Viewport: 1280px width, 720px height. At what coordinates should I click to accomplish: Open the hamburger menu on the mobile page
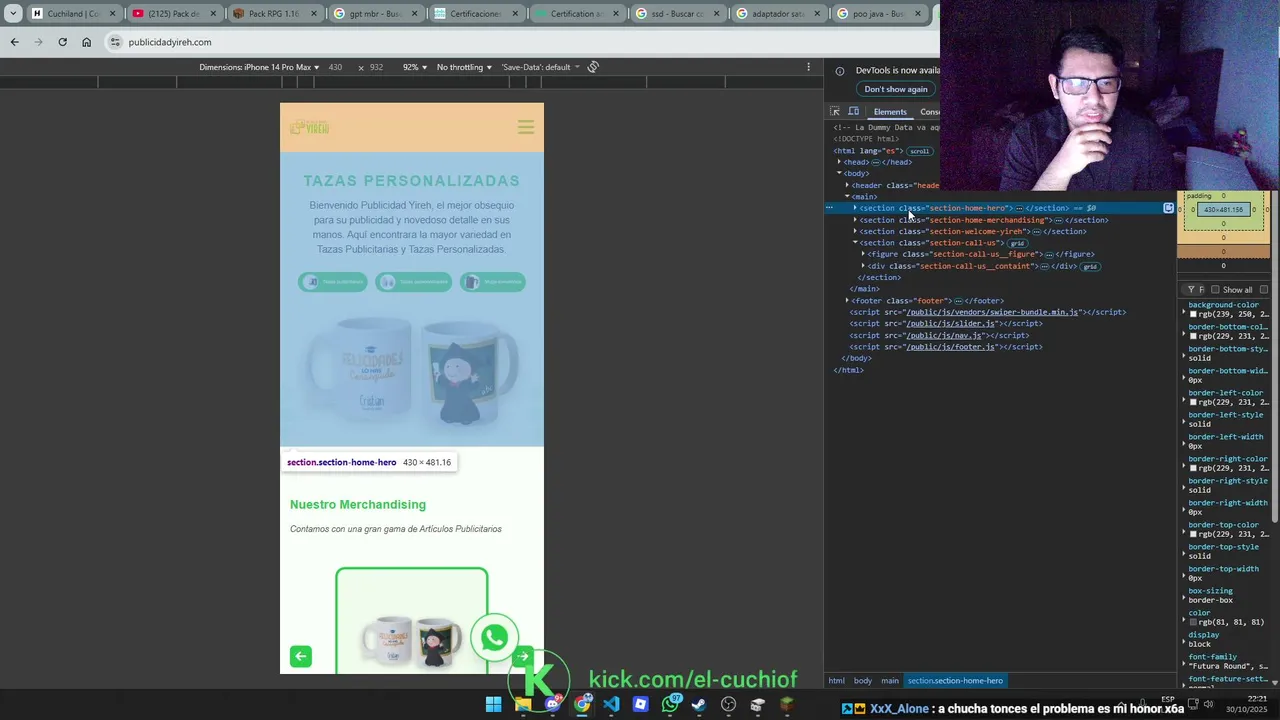click(526, 127)
